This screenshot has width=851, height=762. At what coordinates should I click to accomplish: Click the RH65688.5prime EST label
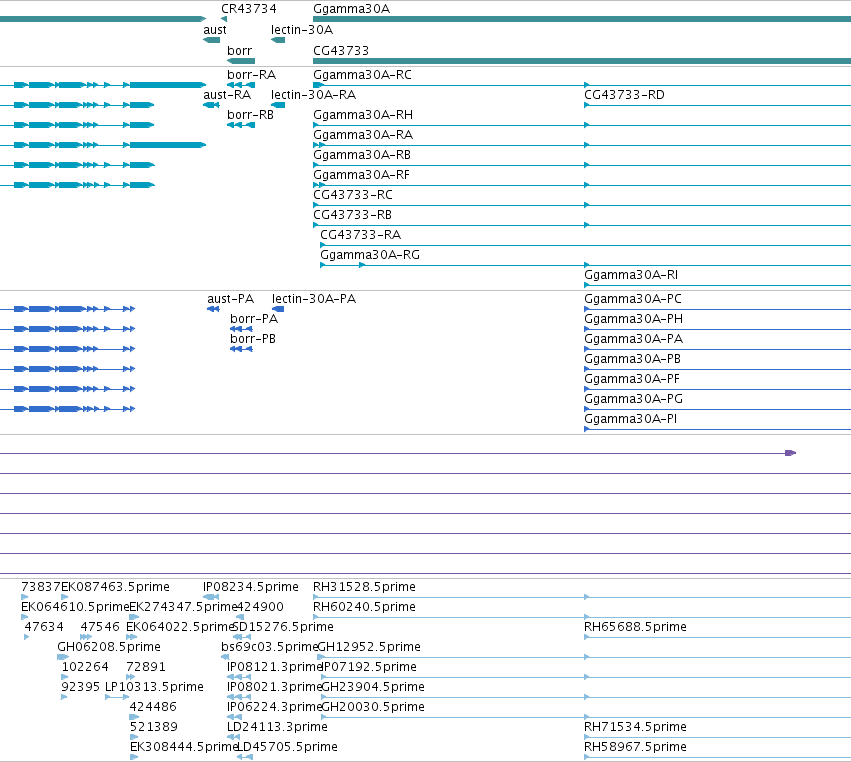coord(635,627)
